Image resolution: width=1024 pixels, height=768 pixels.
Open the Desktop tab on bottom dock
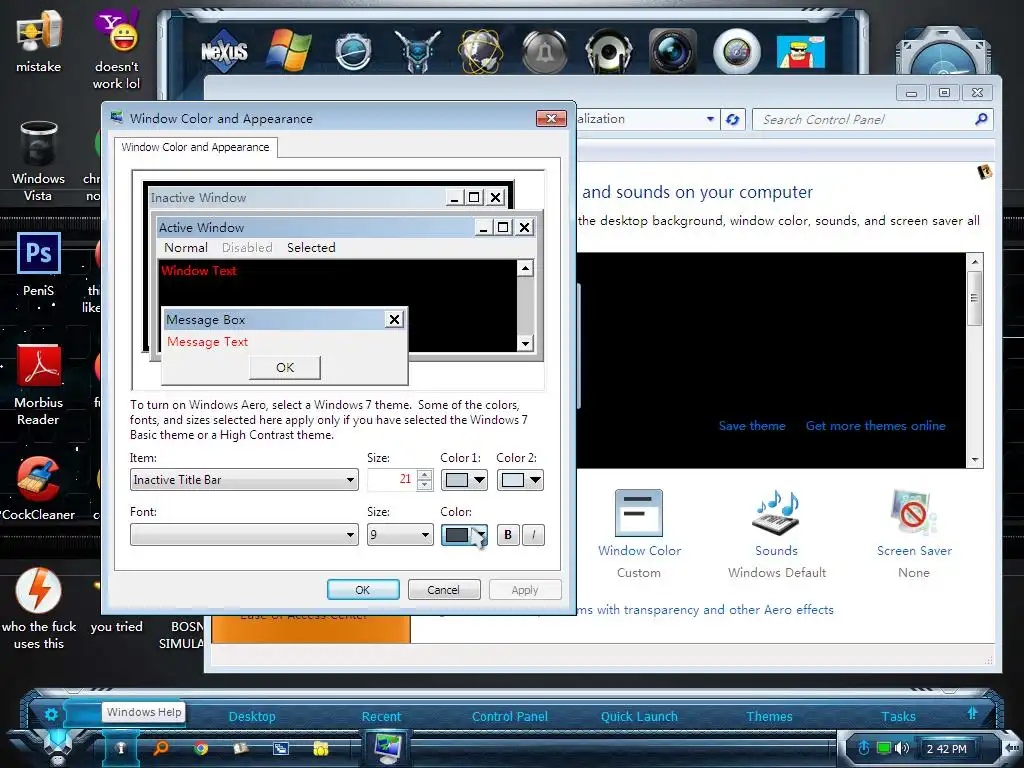click(252, 716)
